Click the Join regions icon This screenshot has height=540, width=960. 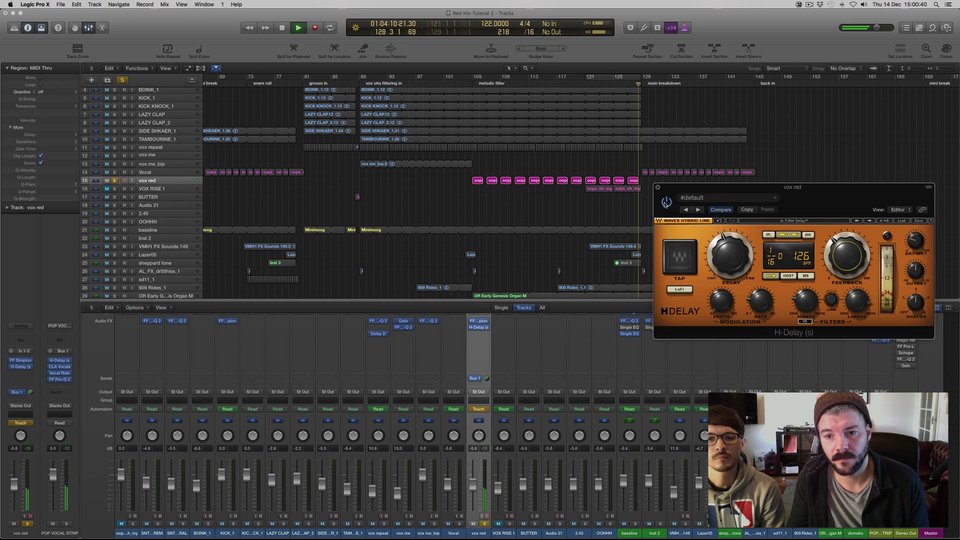(362, 48)
